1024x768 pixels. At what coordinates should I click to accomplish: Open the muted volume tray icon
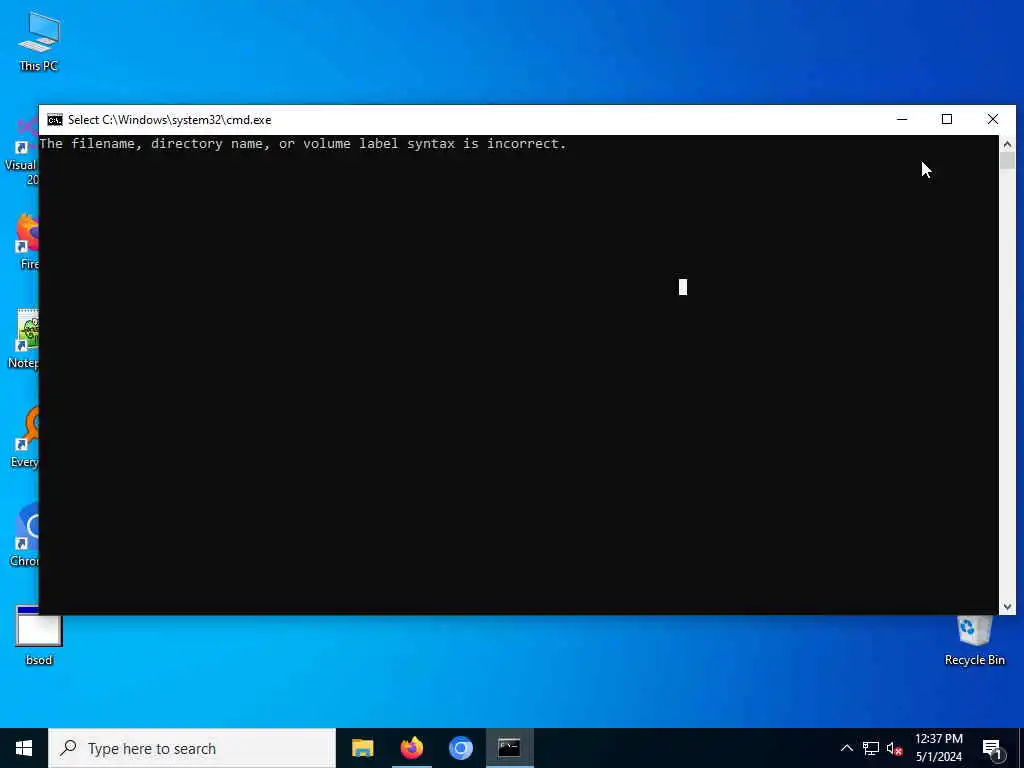coord(894,748)
